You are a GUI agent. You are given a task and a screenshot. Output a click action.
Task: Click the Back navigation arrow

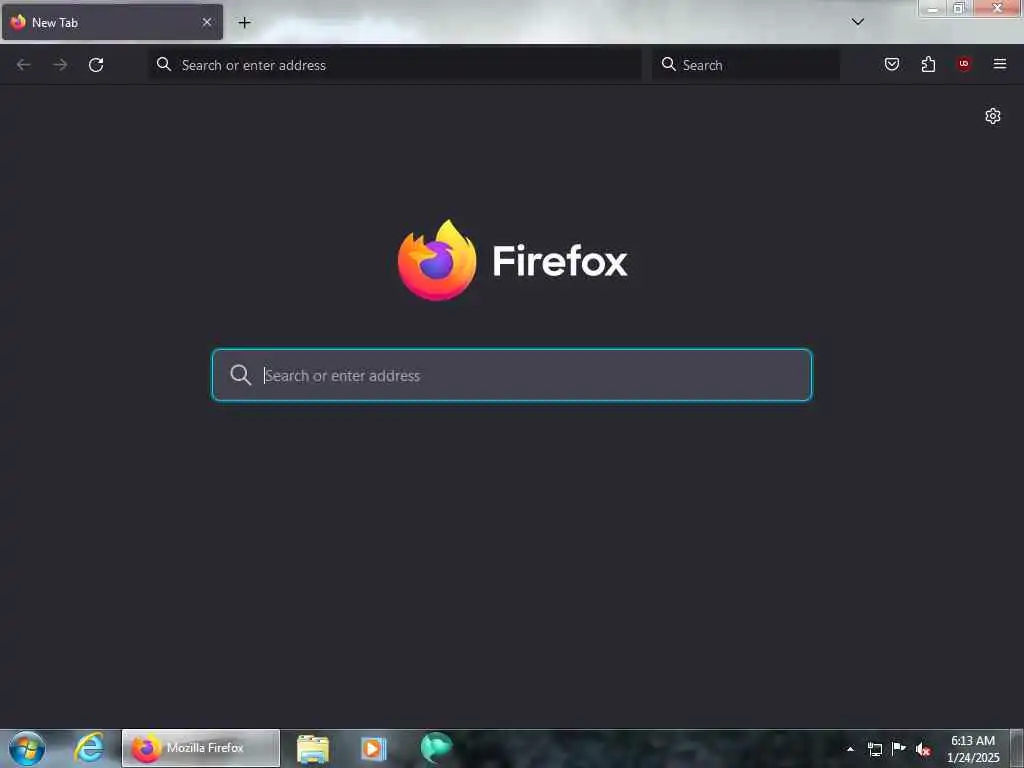(x=24, y=65)
